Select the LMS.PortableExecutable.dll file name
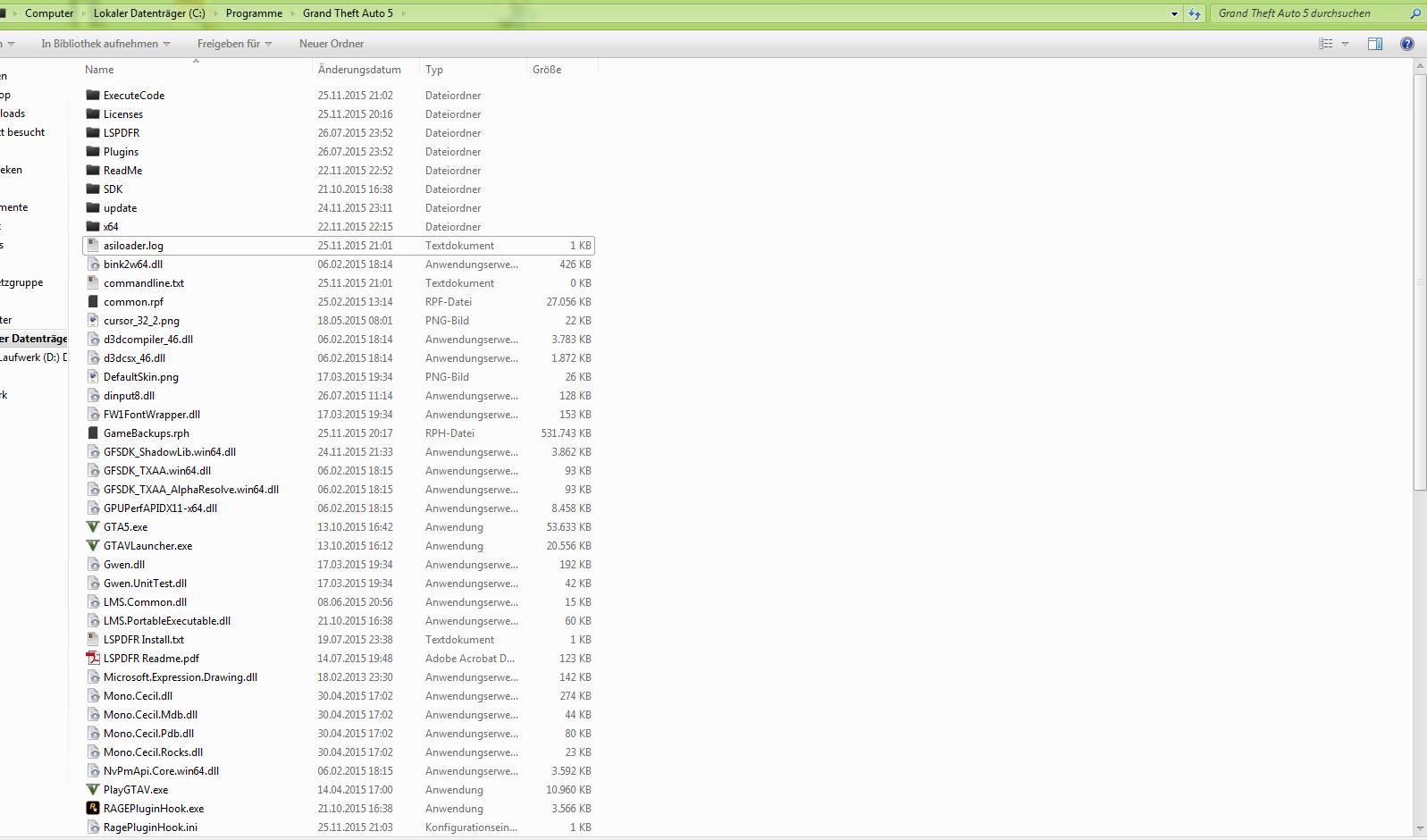This screenshot has height=840, width=1427. pos(167,620)
